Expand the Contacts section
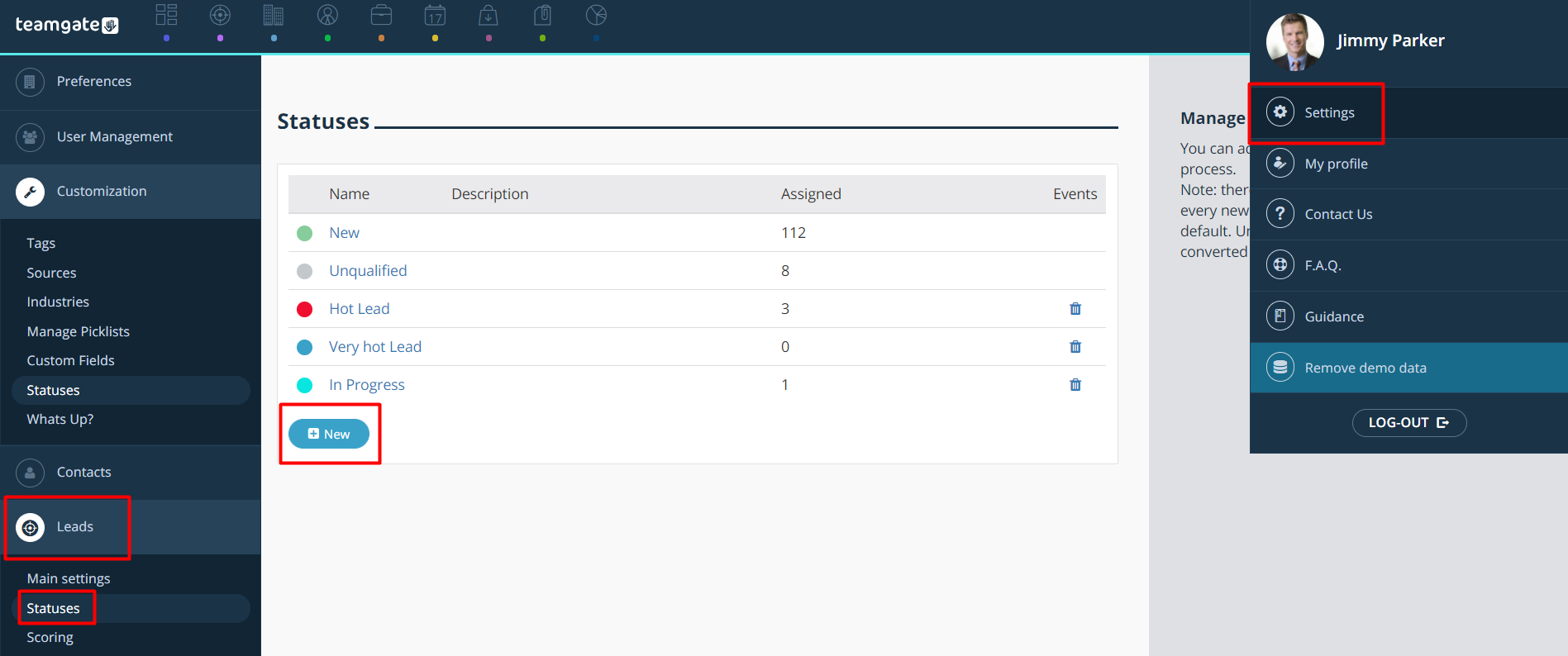1568x656 pixels. click(131, 473)
